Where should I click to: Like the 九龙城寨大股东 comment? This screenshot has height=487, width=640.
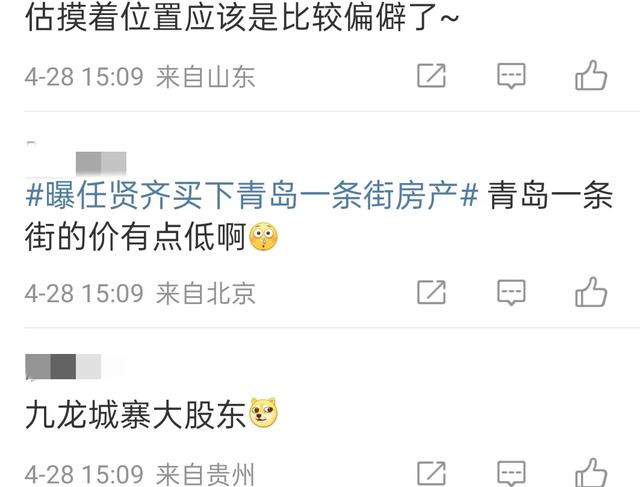pos(591,473)
